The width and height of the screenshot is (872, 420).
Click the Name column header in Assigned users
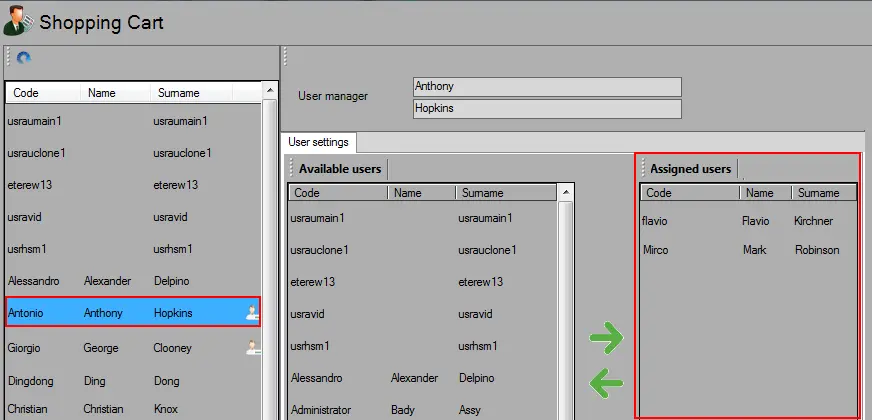point(765,193)
